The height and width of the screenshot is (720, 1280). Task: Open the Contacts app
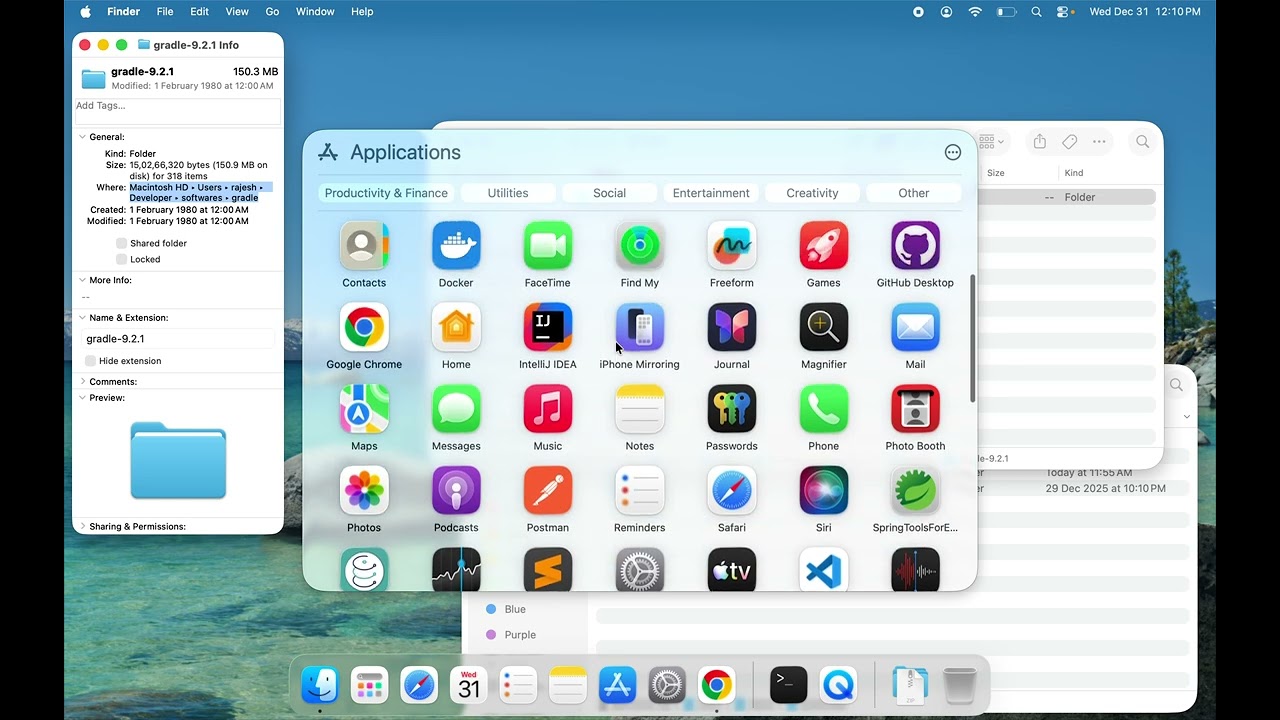364,246
